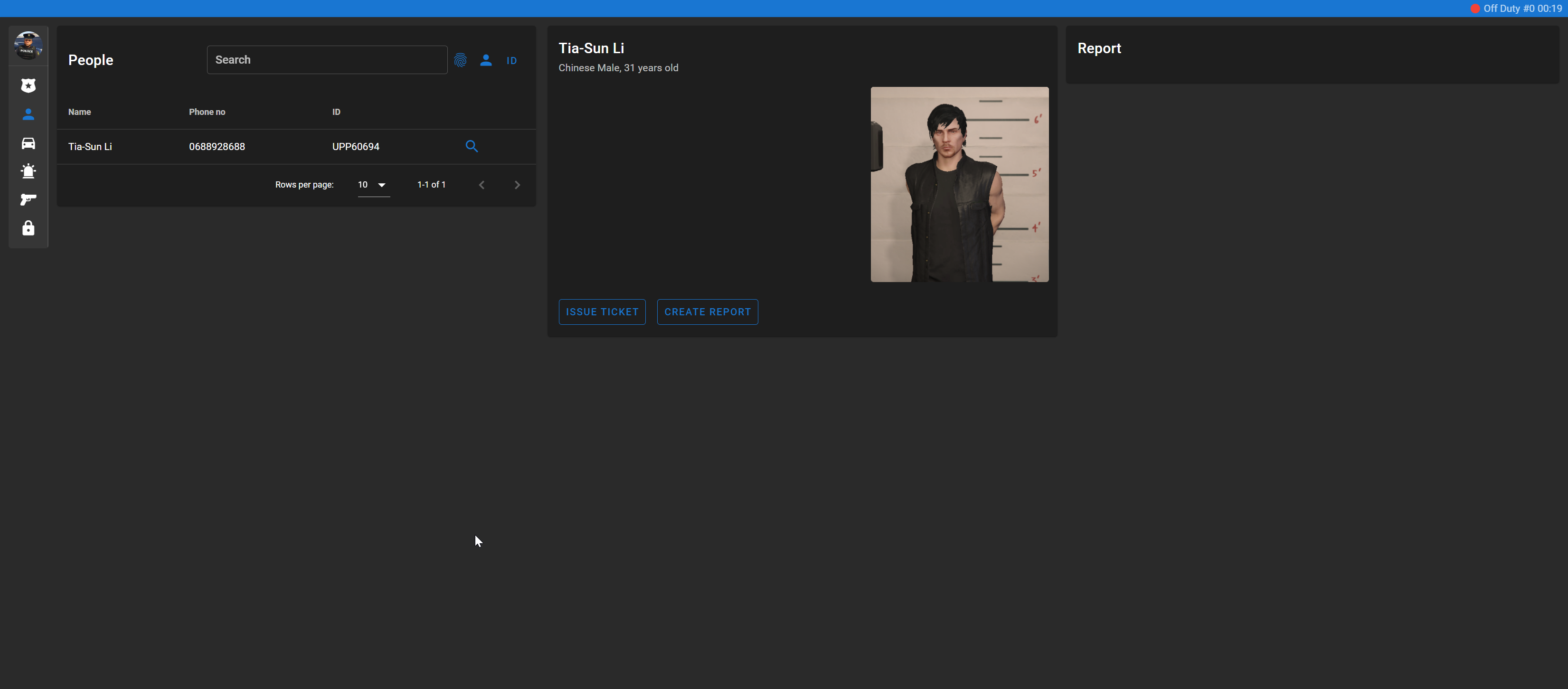Viewport: 1568px width, 689px height.
Task: Go to the next results page via chevron
Action: pos(517,184)
